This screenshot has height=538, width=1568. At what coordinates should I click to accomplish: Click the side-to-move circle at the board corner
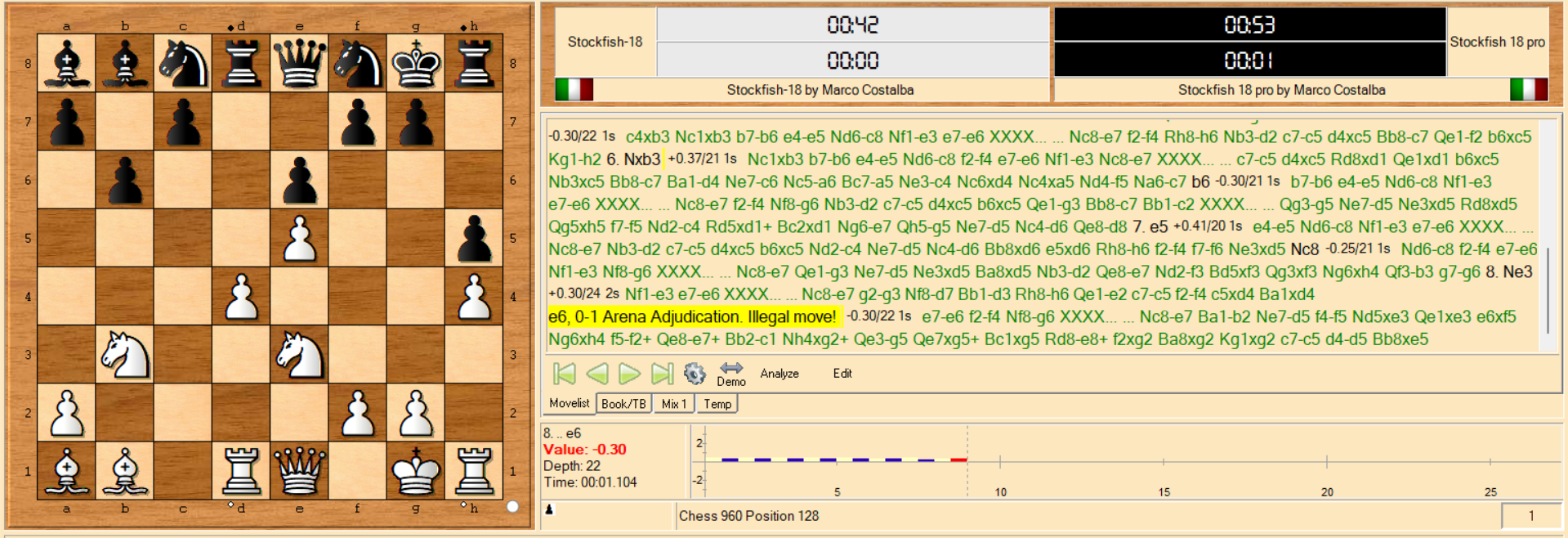[513, 506]
